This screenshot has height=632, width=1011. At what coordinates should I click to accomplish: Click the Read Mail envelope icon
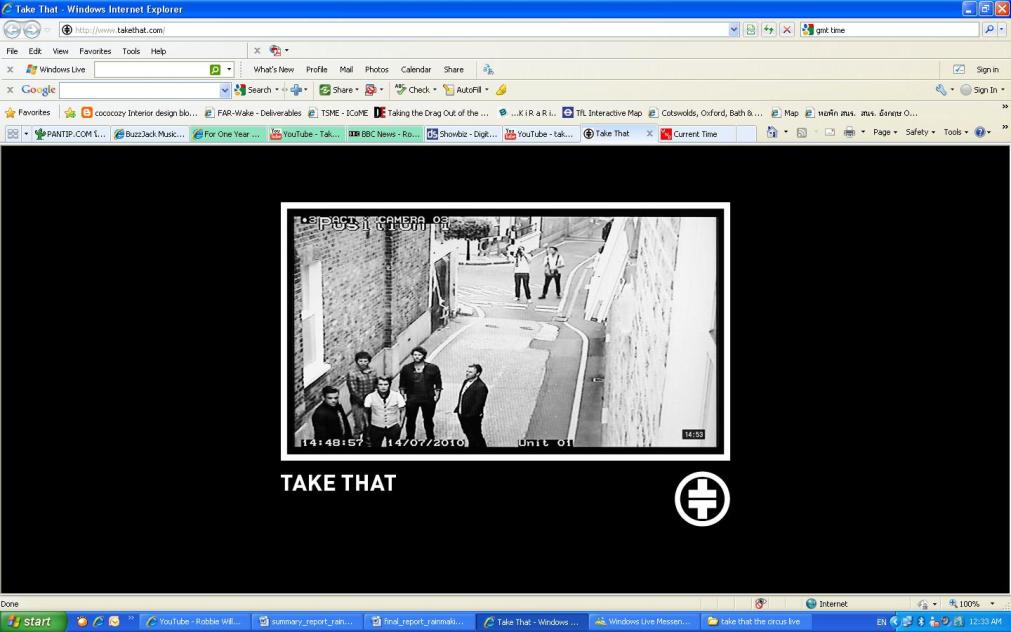tap(830, 132)
